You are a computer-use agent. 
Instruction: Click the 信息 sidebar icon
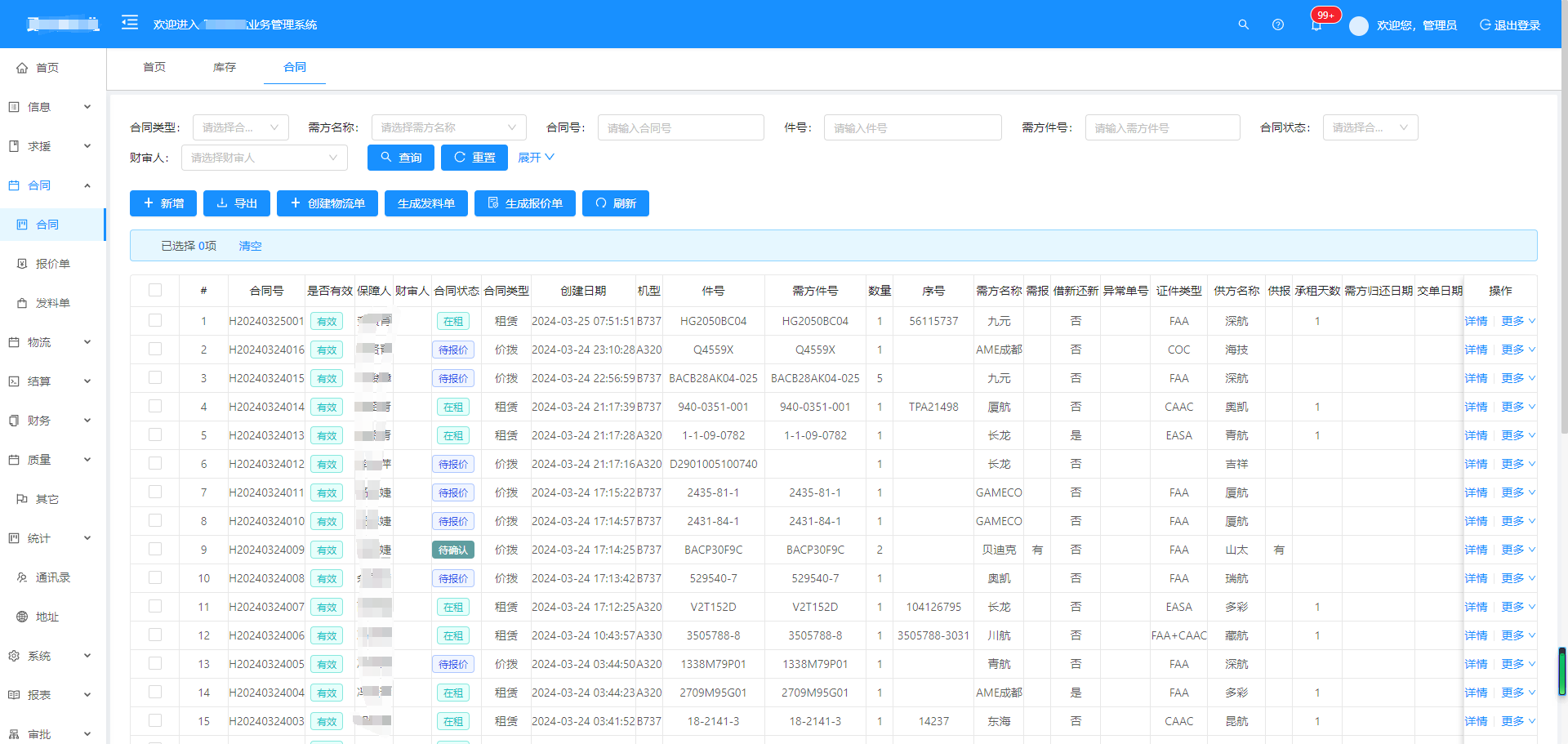point(14,107)
